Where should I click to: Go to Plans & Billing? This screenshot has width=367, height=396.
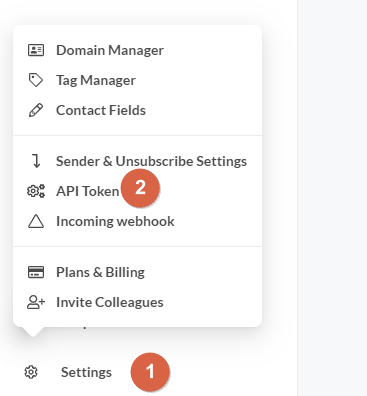point(100,272)
